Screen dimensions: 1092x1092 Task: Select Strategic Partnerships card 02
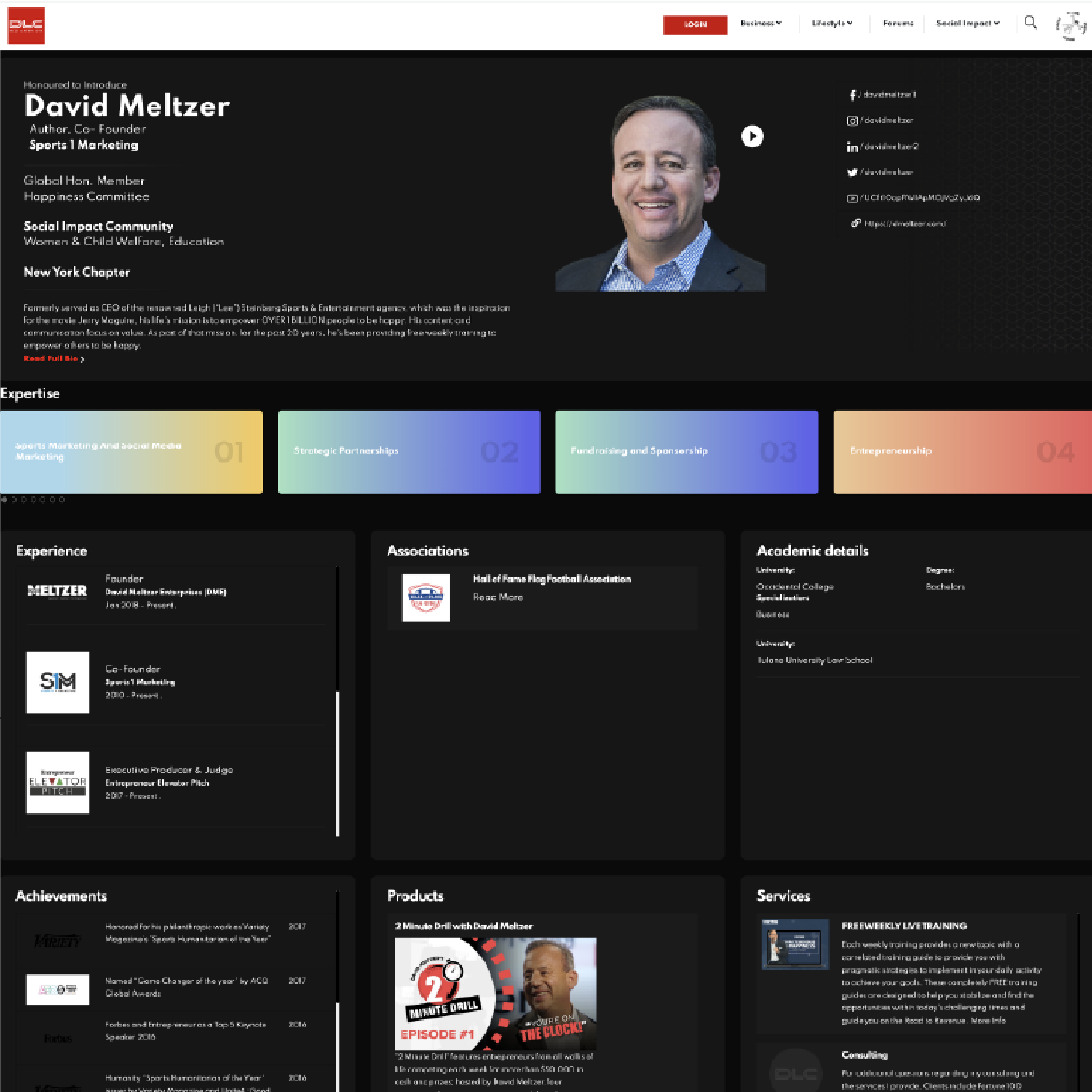pyautogui.click(x=409, y=452)
